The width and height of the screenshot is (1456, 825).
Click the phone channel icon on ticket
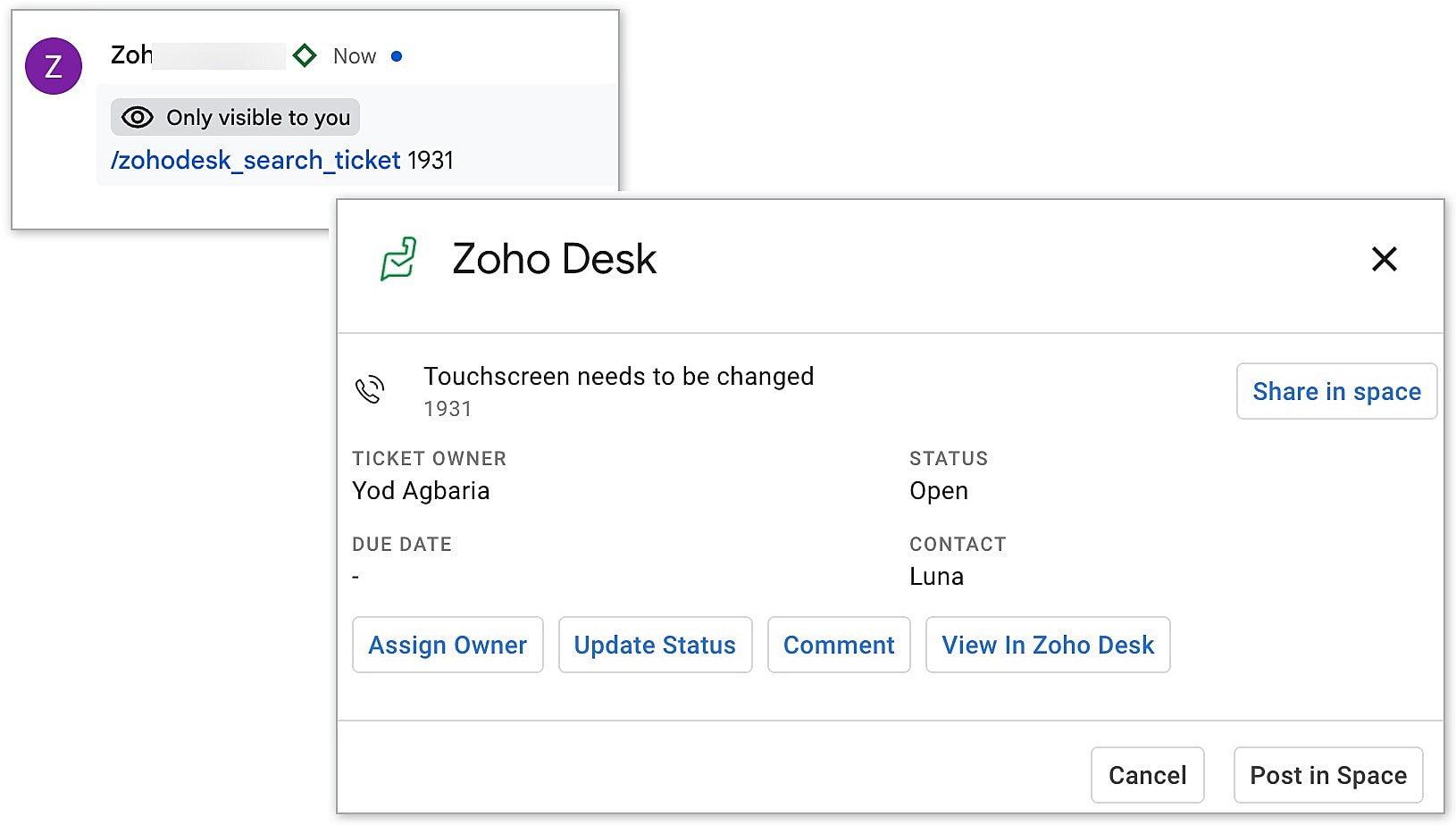click(x=370, y=389)
